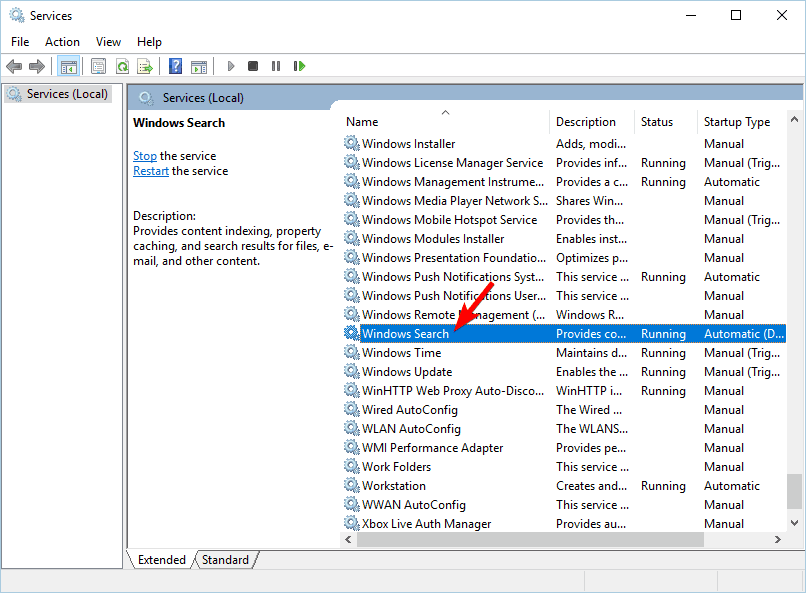This screenshot has width=806, height=593.
Task: Select the Windows Media Player Network service
Action: click(564, 200)
